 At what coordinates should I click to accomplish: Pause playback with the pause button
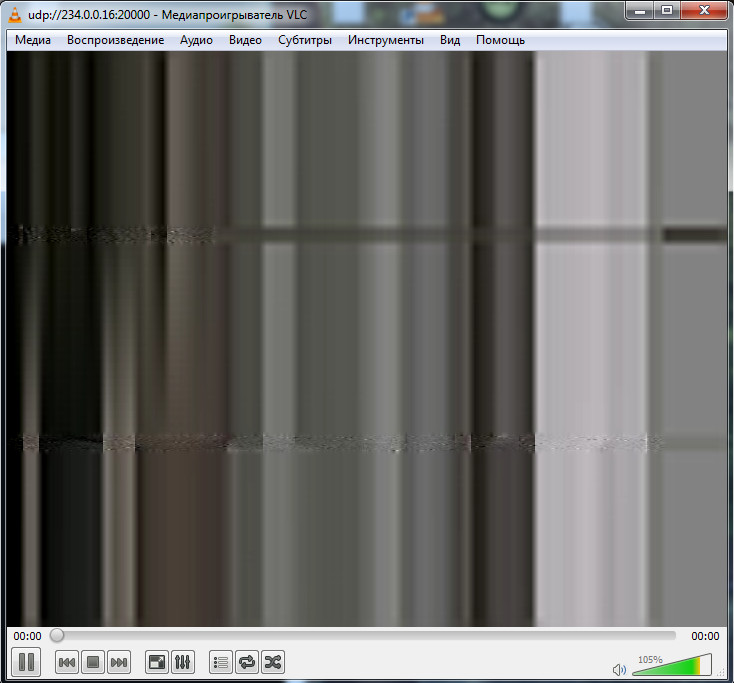[x=26, y=662]
